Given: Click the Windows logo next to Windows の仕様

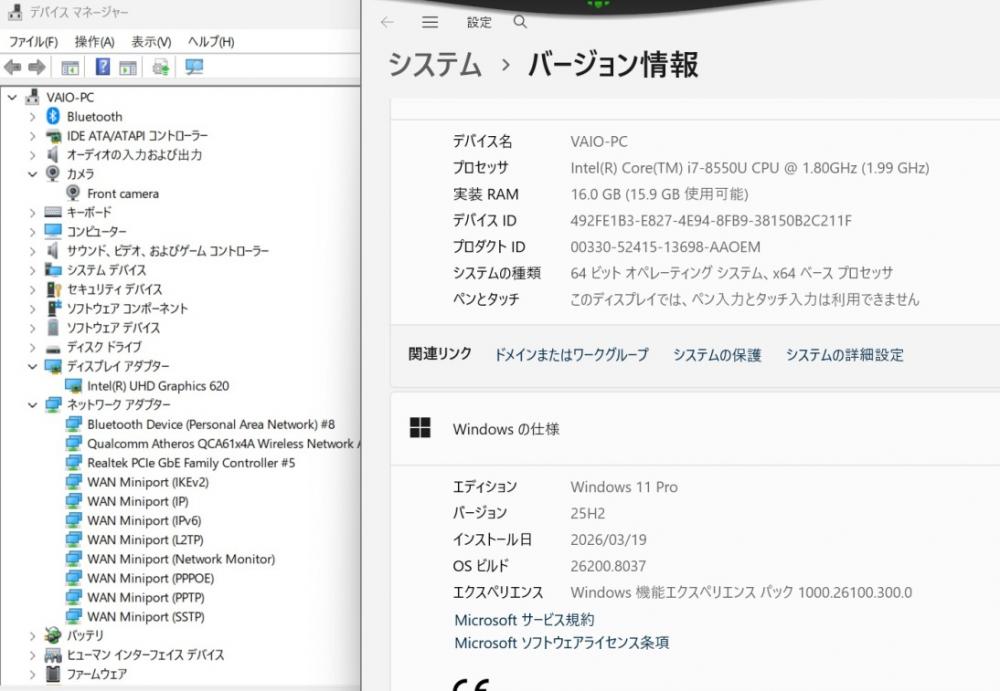Looking at the screenshot, I should point(420,427).
